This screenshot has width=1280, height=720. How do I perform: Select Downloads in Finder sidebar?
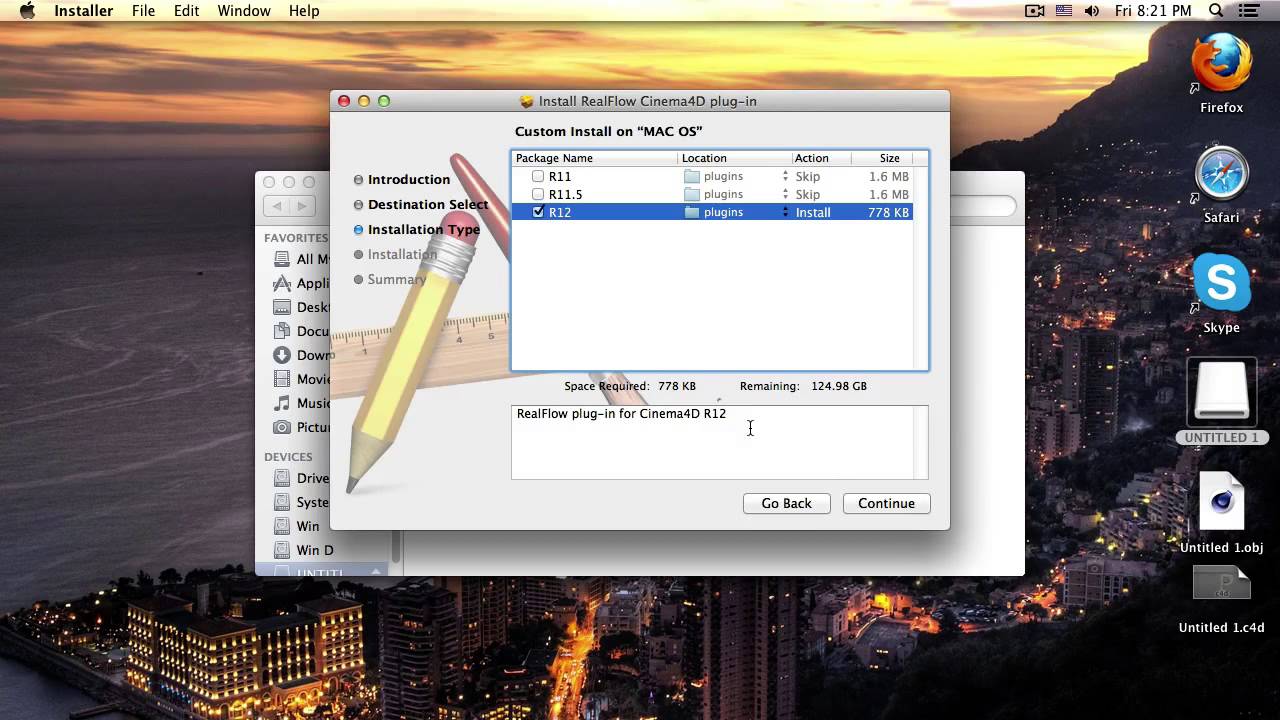pyautogui.click(x=301, y=355)
